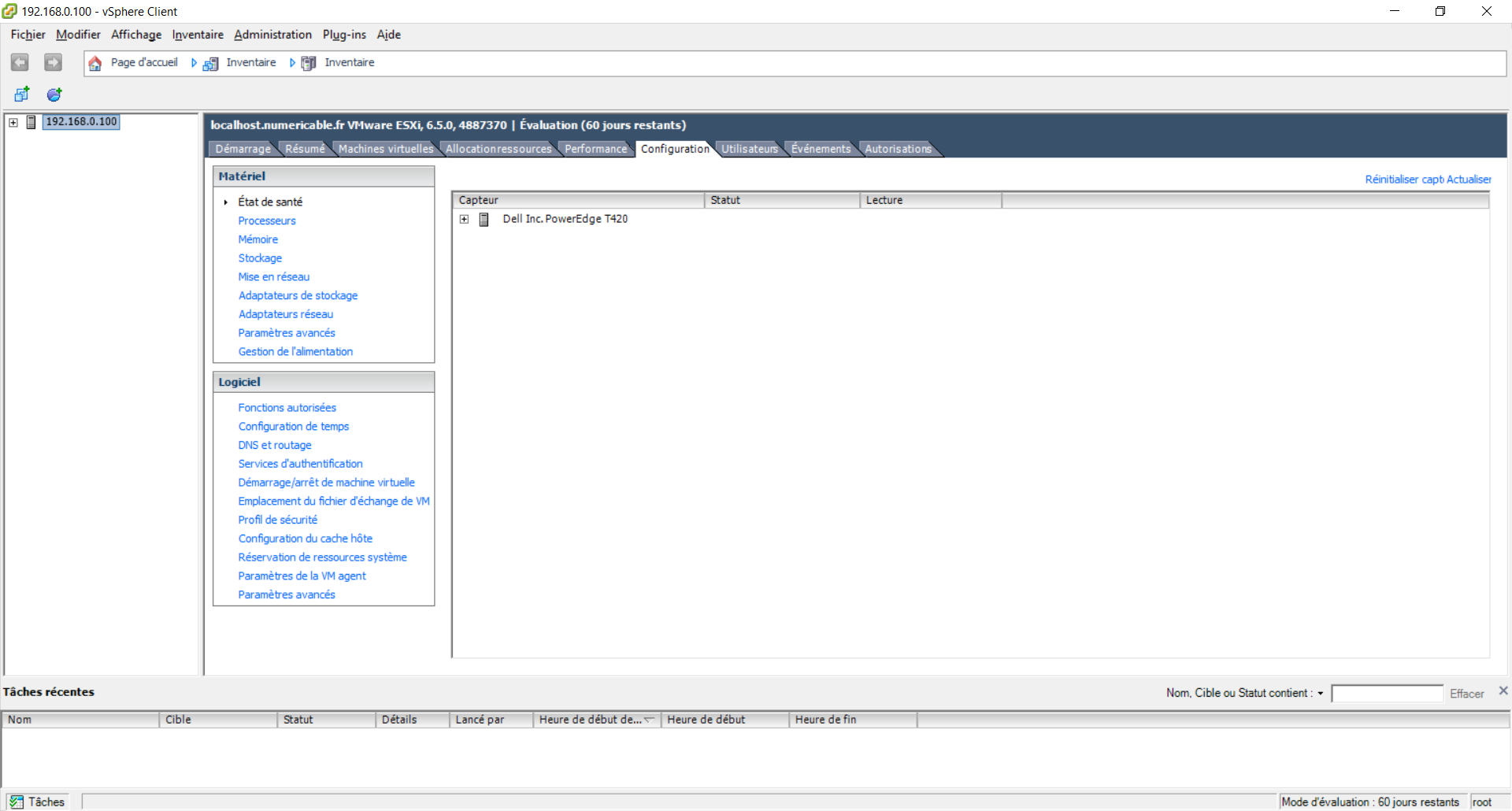Image resolution: width=1512 pixels, height=811 pixels.
Task: Switch to the Démarrage tab
Action: point(243,149)
